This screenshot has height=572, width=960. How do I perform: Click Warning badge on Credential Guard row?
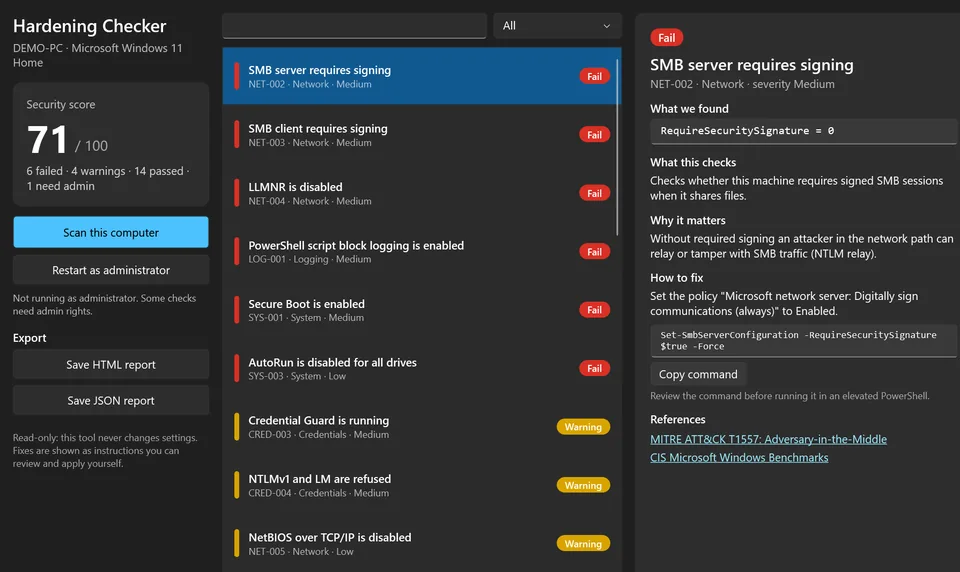click(583, 427)
